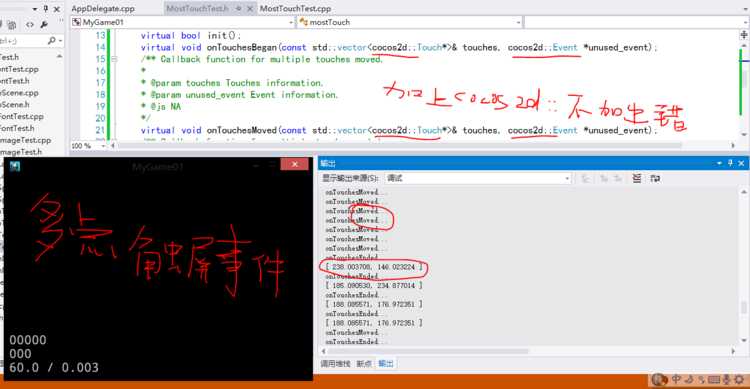Image resolution: width=750 pixels, height=389 pixels.
Task: Click the Output panel scroll-up arrow
Action: coord(744,192)
